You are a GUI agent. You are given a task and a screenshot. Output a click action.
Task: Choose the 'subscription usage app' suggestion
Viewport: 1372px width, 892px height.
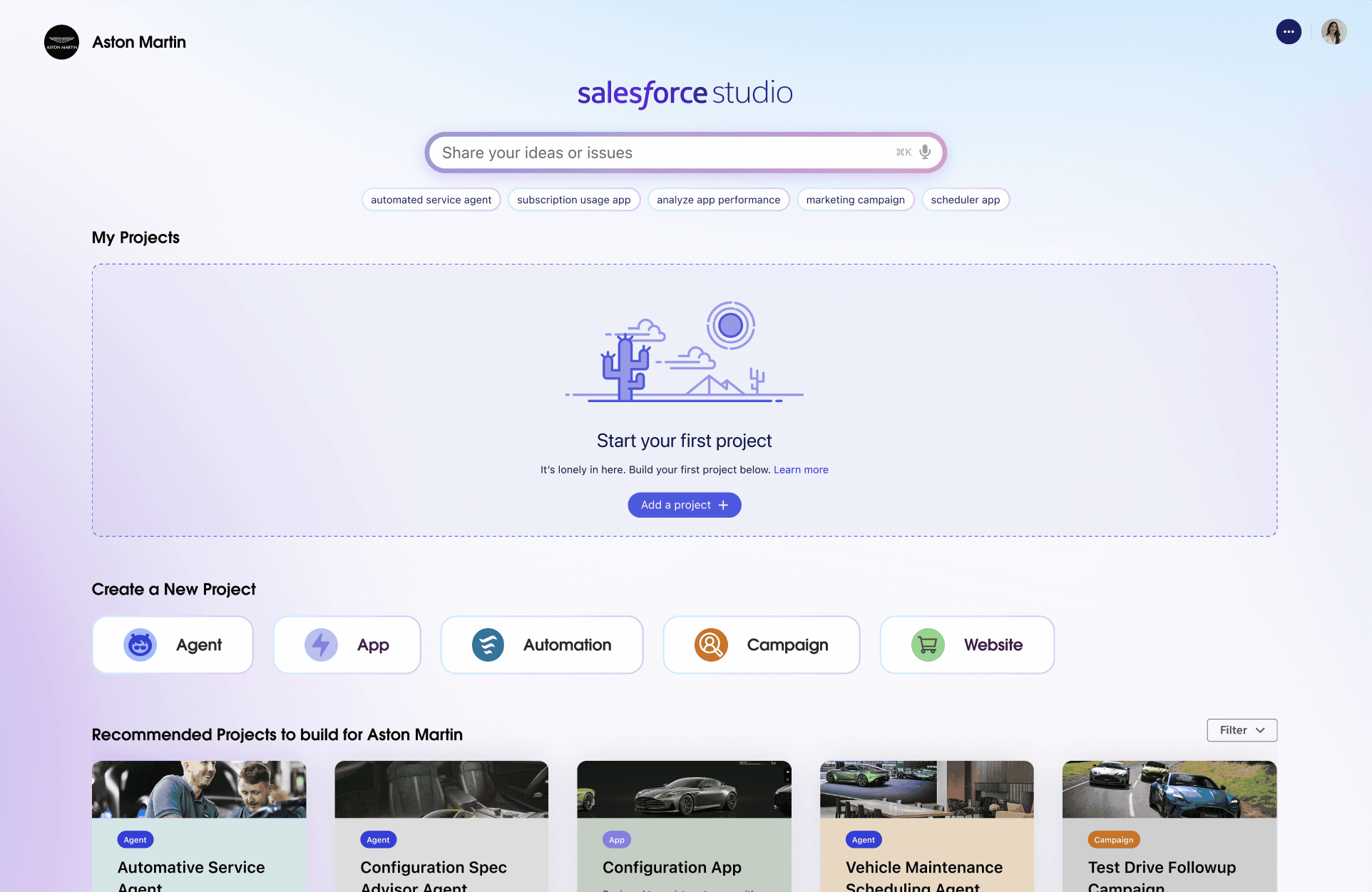pos(573,200)
